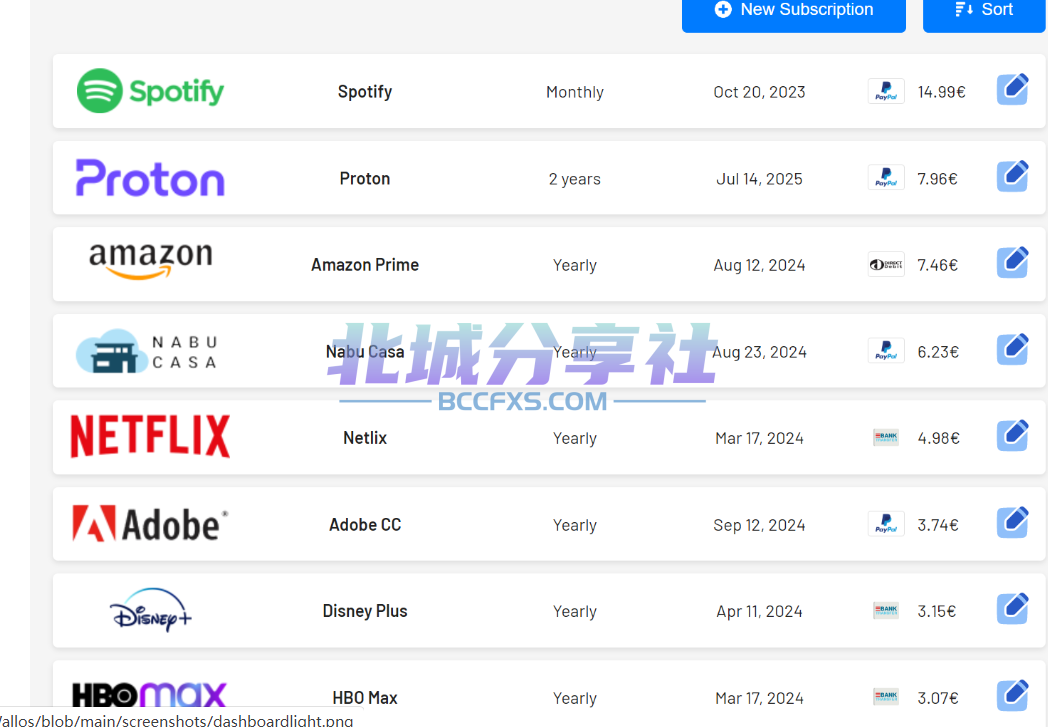Edit the Adobe CC subscription

[x=1012, y=523]
